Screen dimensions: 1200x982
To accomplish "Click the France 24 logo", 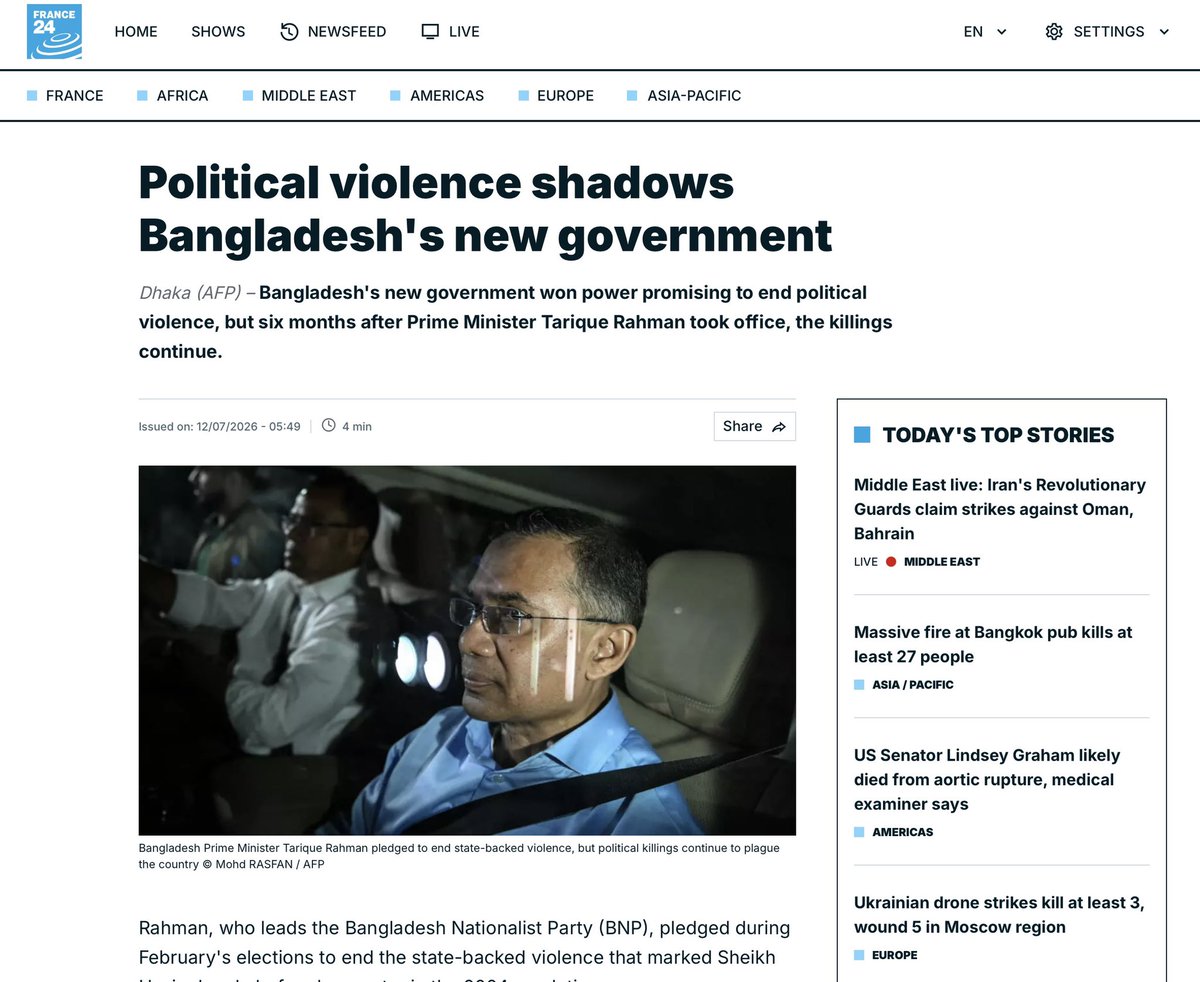I will [54, 32].
